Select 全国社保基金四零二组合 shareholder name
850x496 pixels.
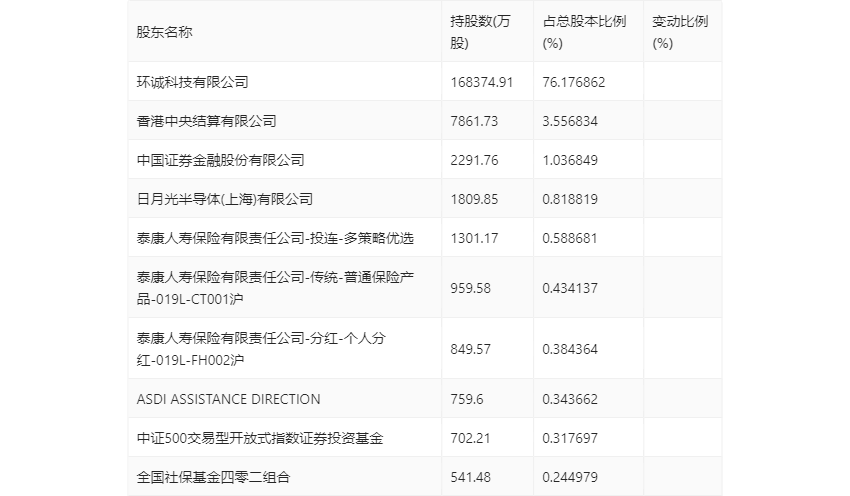coord(214,477)
